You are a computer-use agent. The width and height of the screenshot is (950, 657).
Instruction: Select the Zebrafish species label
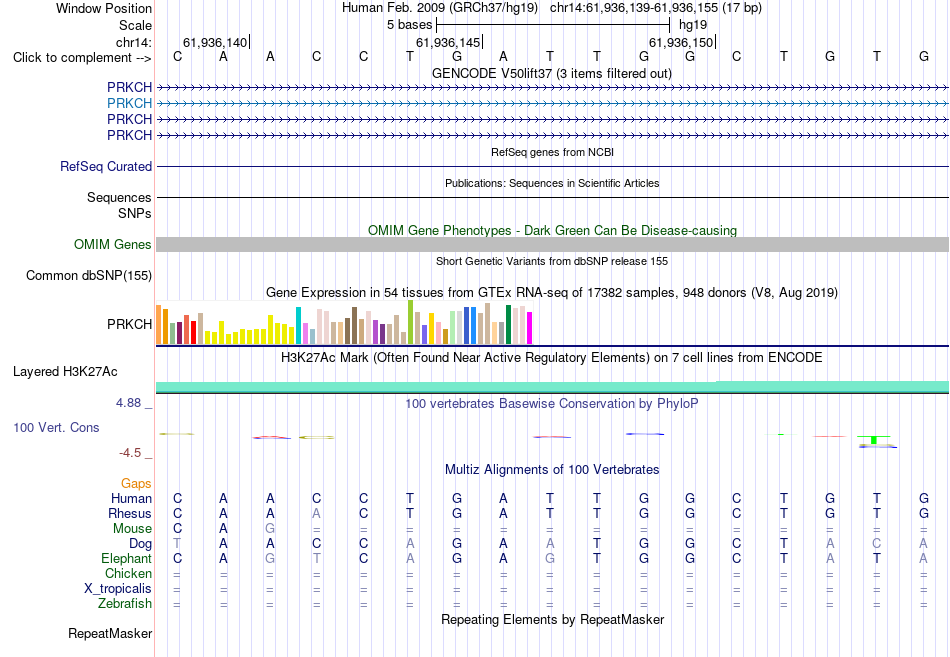(x=125, y=604)
